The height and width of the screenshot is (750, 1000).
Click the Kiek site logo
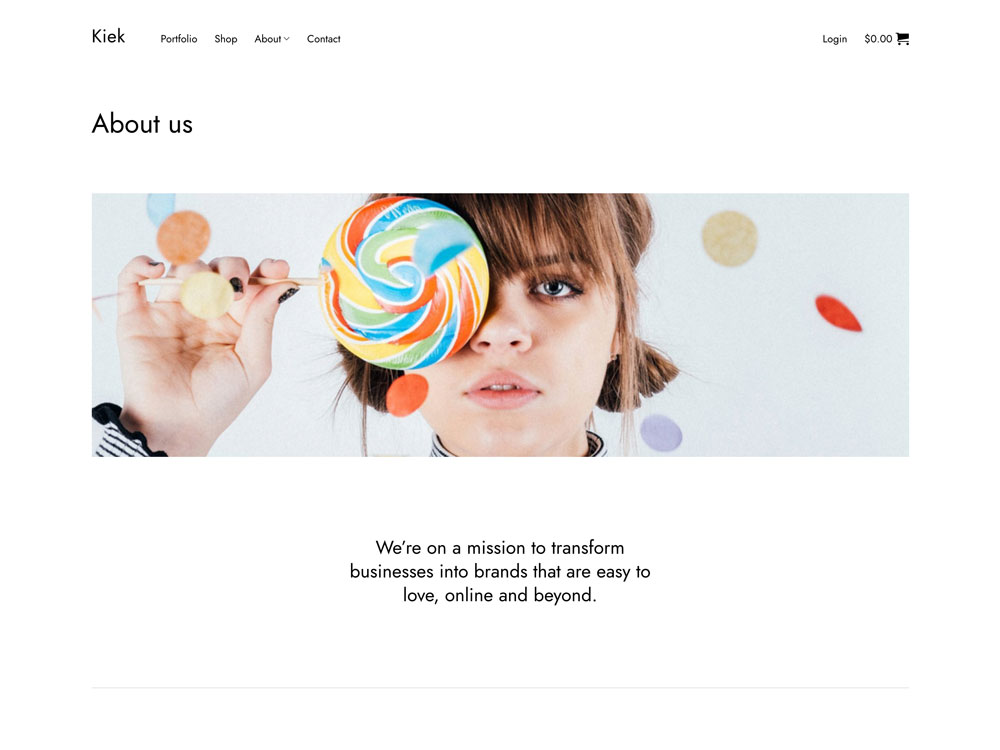108,36
